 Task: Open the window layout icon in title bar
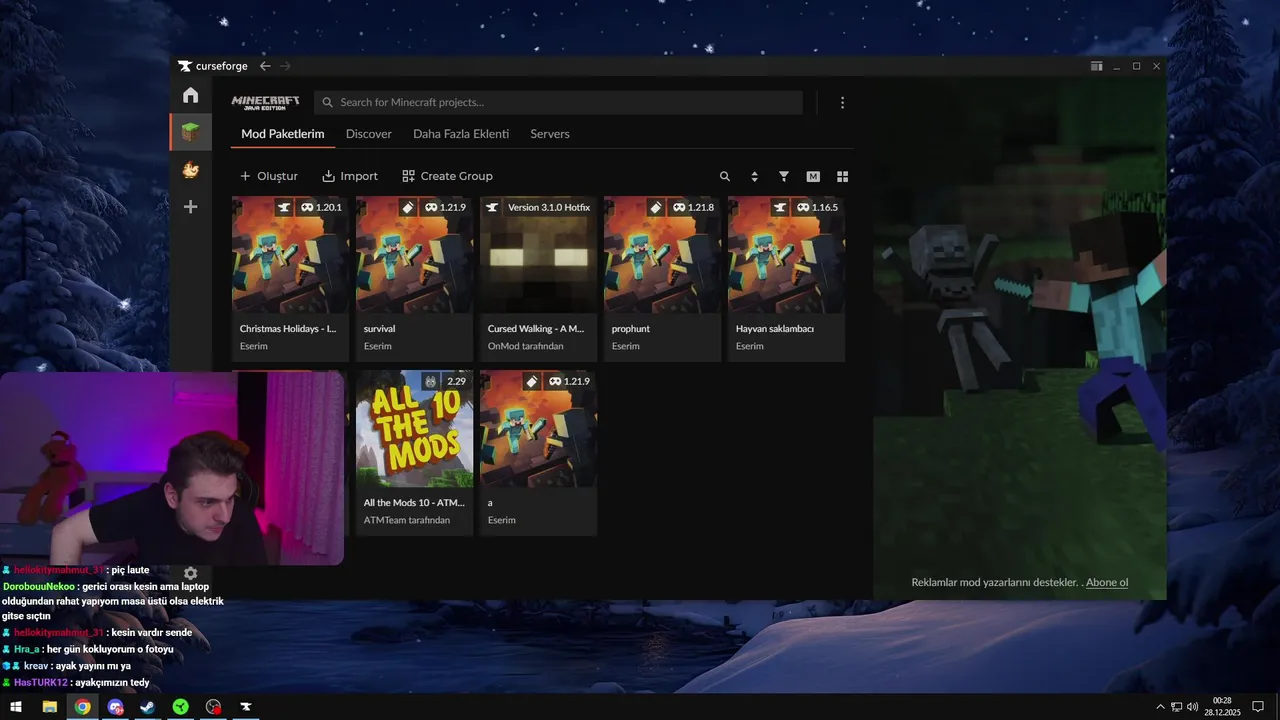[1096, 66]
